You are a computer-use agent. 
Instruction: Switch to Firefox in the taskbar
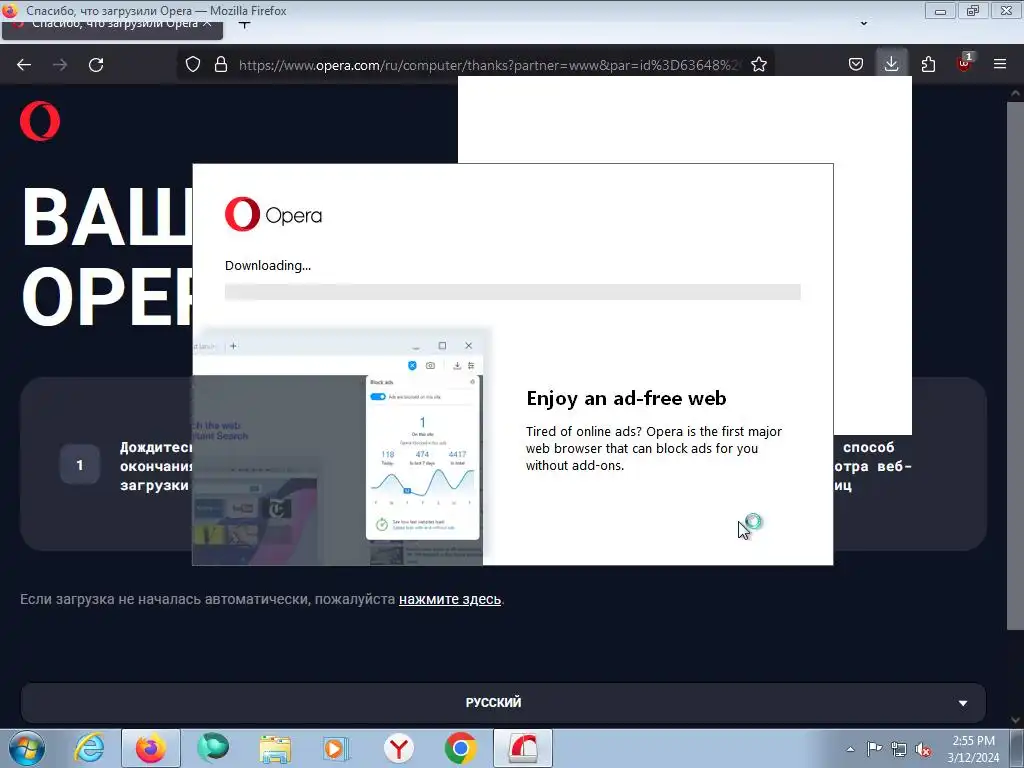[151, 748]
